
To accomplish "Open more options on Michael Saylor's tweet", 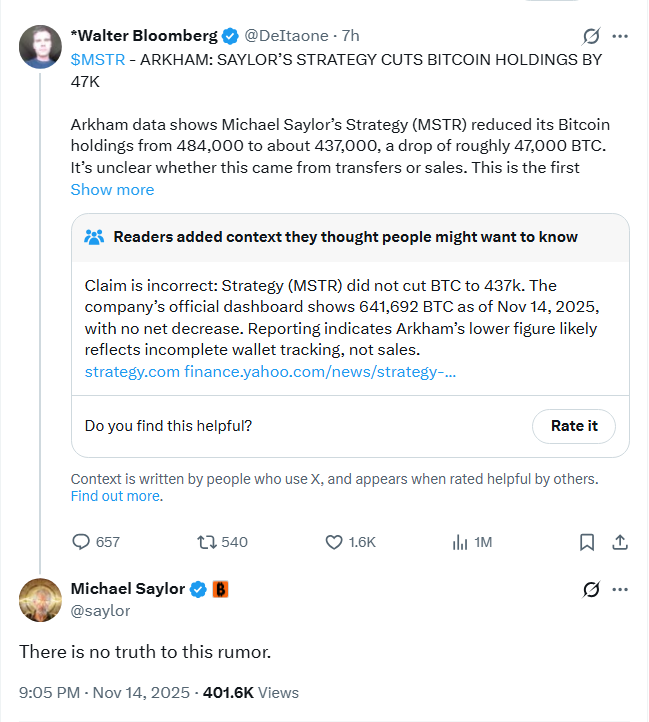I will [x=620, y=589].
